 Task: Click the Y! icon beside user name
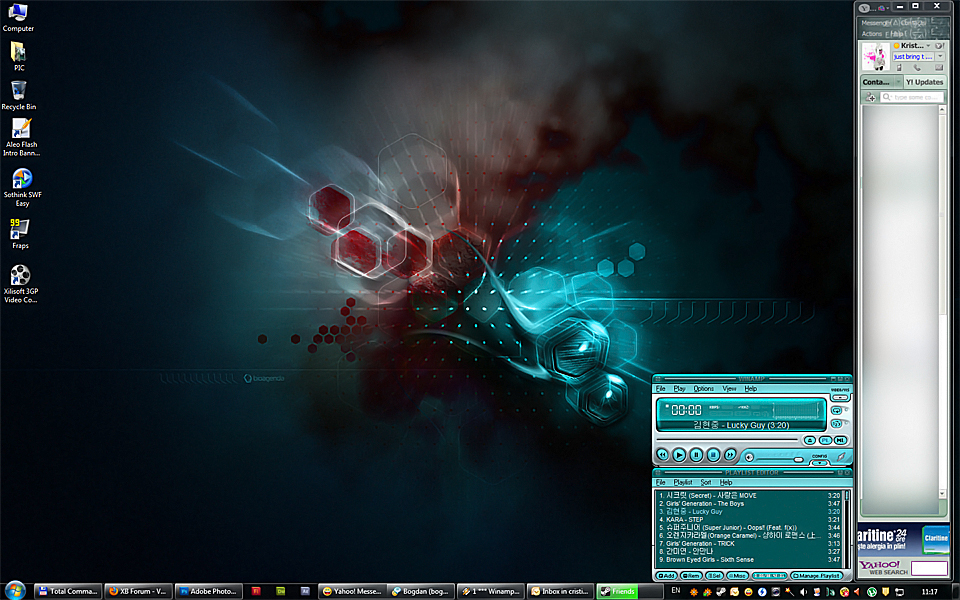[940, 46]
